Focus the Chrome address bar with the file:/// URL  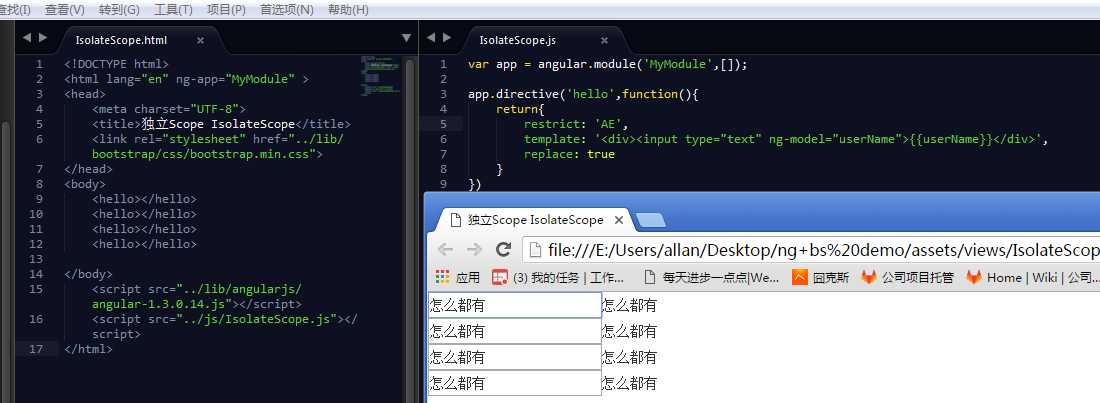[x=811, y=249]
